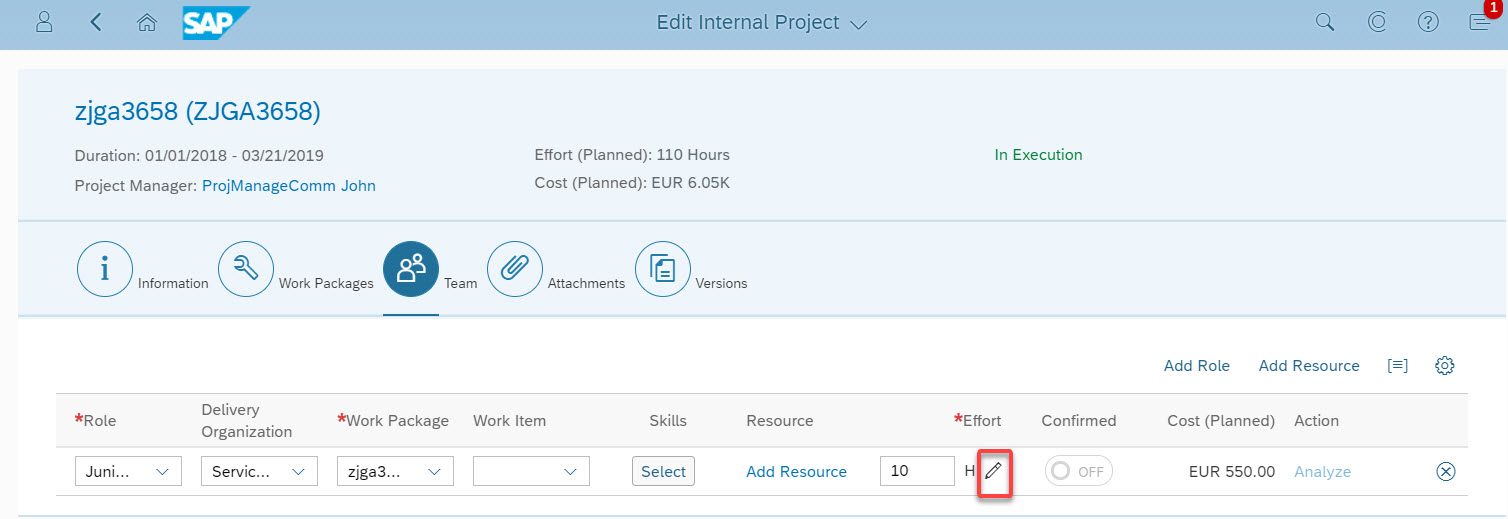Toggle the Confirmed switch on
1508x519 pixels.
tap(1079, 471)
